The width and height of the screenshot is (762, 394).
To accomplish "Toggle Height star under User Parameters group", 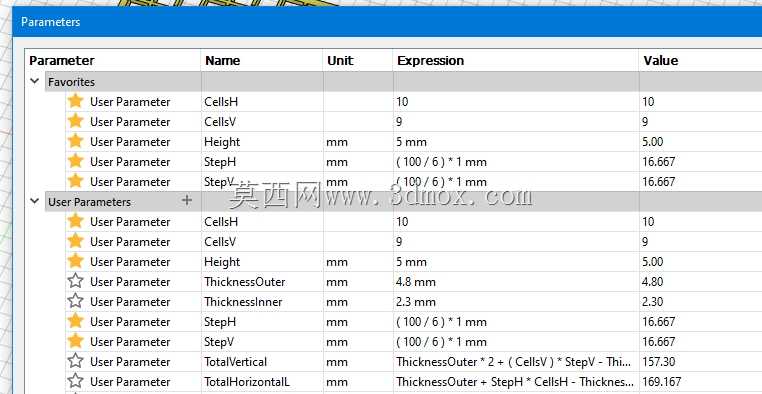I will (x=75, y=261).
